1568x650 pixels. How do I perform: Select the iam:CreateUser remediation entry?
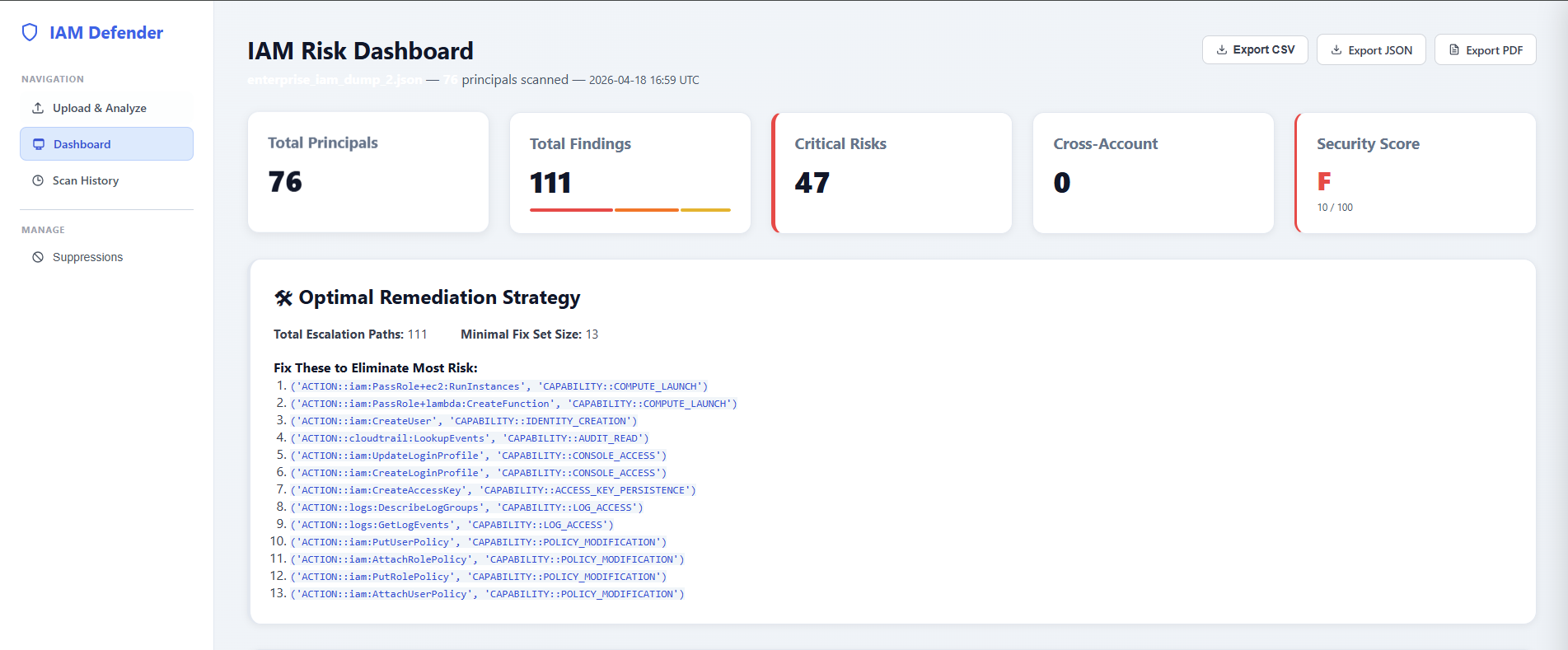pyautogui.click(x=463, y=421)
